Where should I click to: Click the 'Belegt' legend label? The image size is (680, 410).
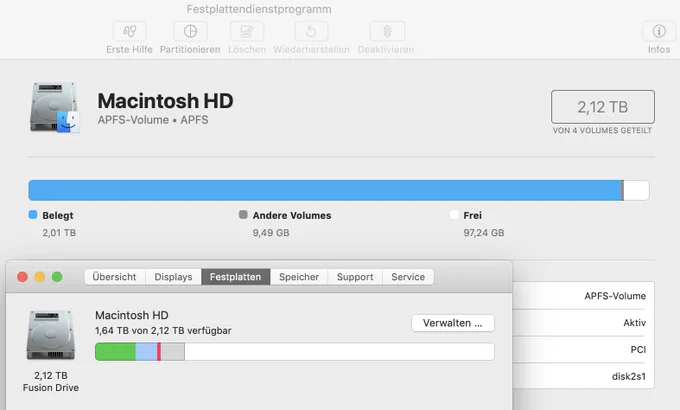(x=58, y=216)
